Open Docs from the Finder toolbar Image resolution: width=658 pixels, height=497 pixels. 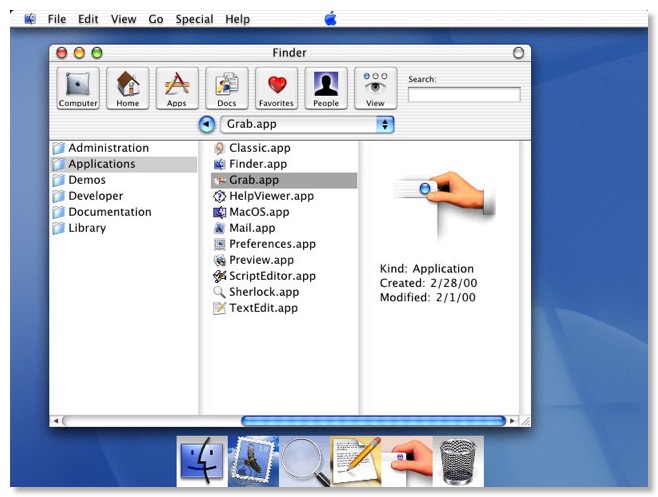(x=227, y=88)
